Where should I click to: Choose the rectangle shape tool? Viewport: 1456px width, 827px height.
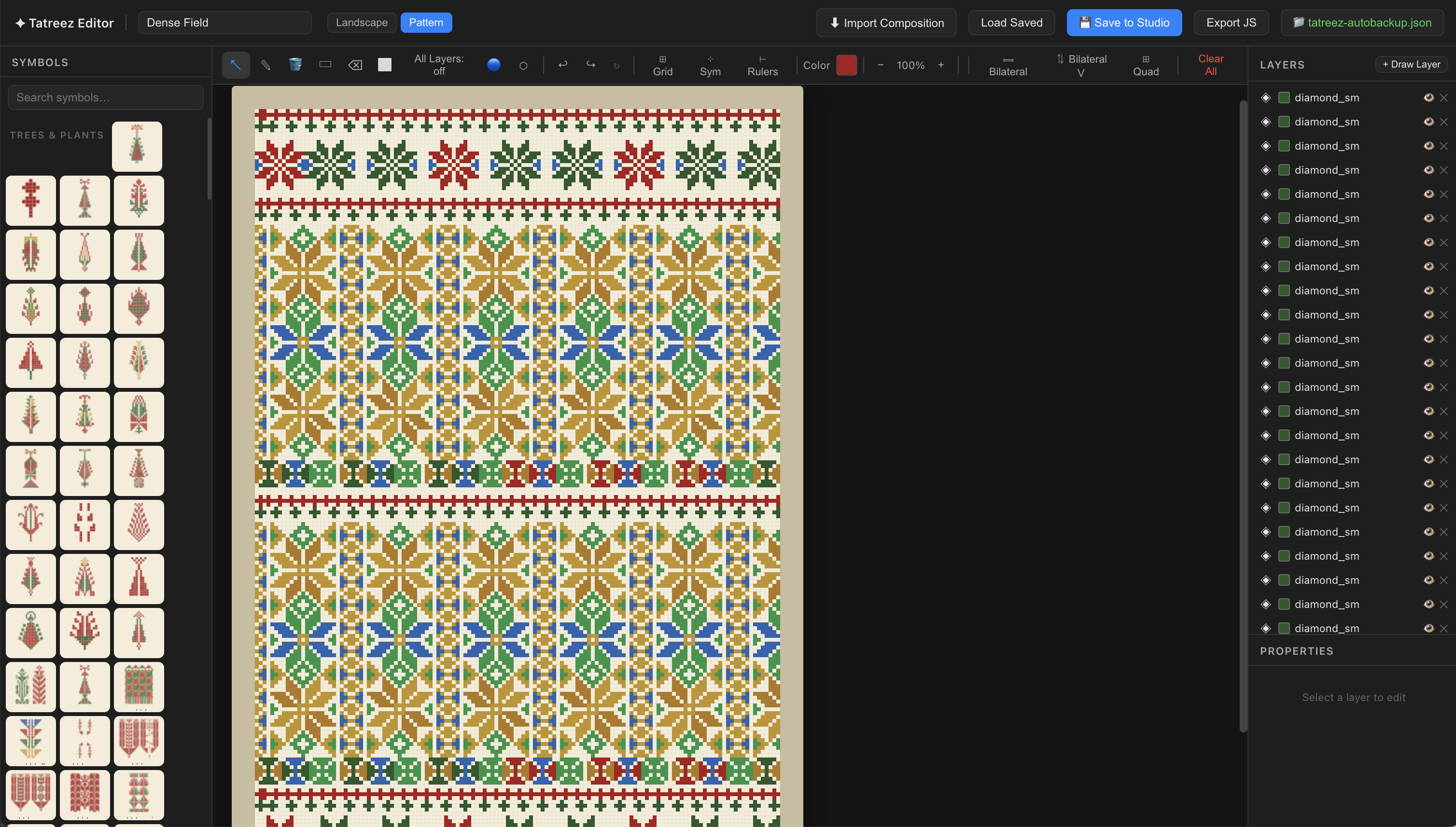coord(325,65)
